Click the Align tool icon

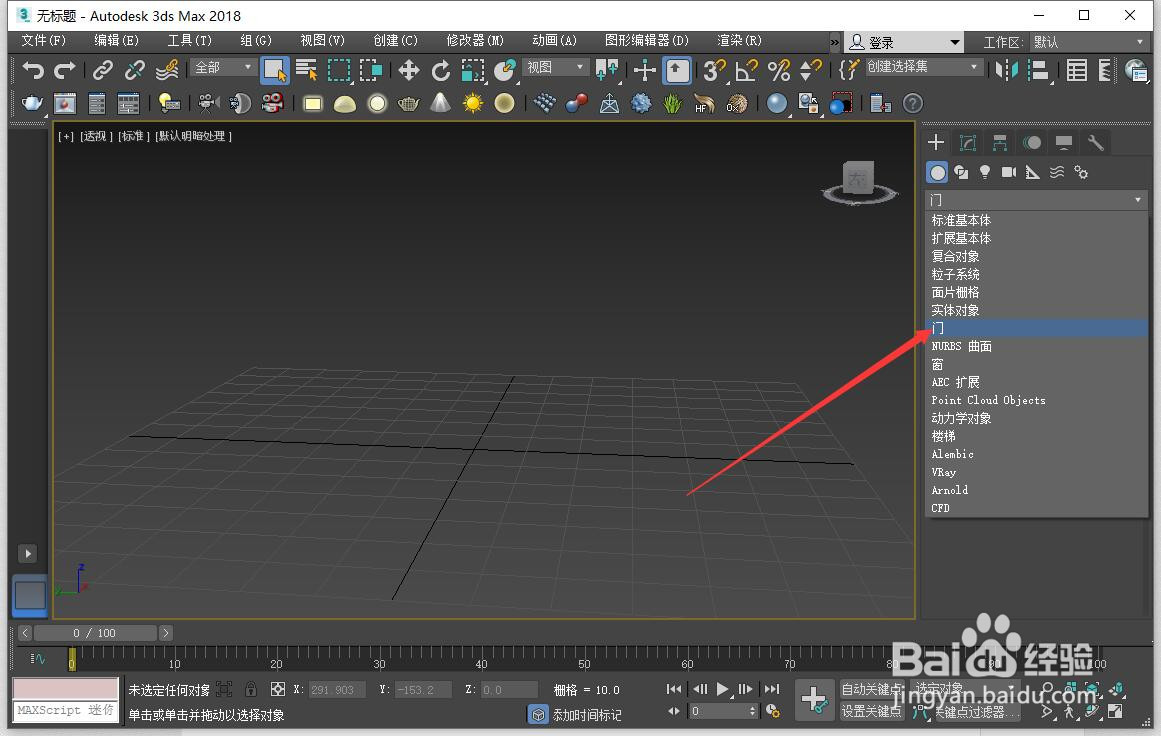point(1039,70)
